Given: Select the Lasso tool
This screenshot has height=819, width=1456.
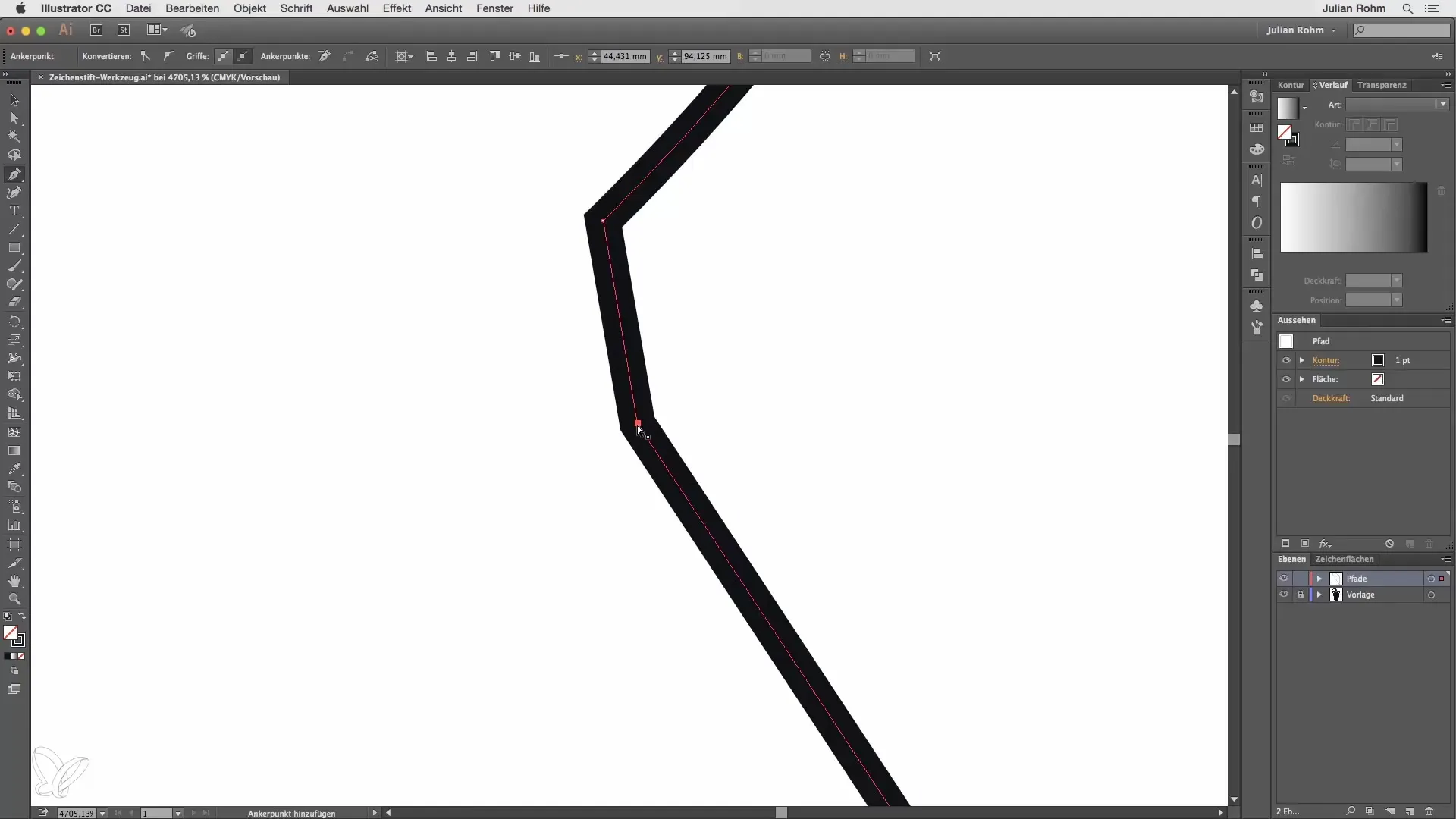Looking at the screenshot, I should [14, 155].
